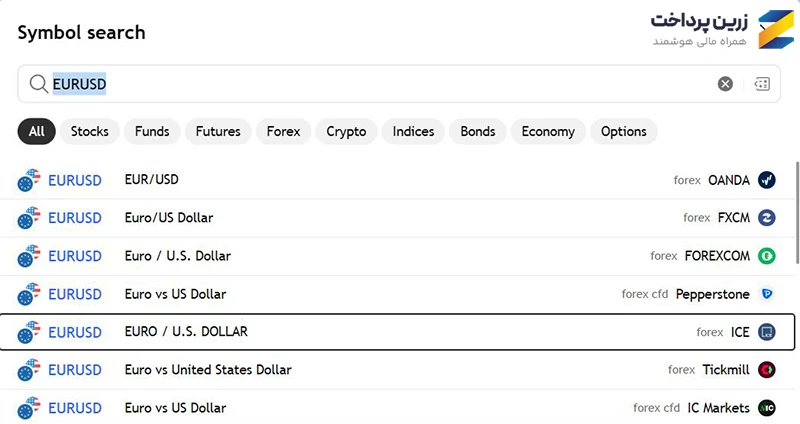Click the OANDA broker logo icon

click(766, 180)
